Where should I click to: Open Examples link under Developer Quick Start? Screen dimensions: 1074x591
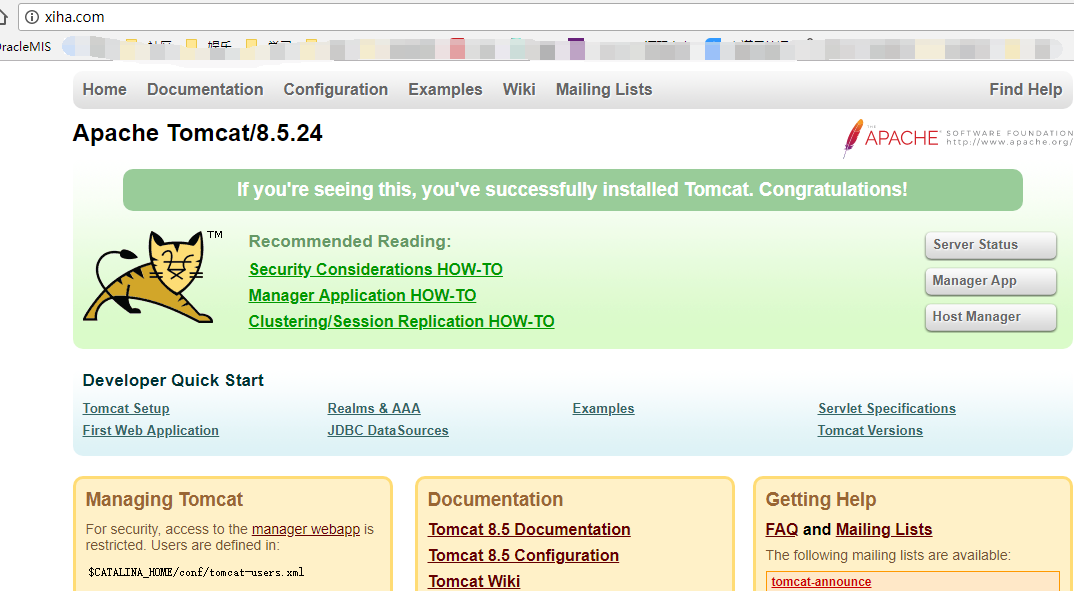click(603, 409)
